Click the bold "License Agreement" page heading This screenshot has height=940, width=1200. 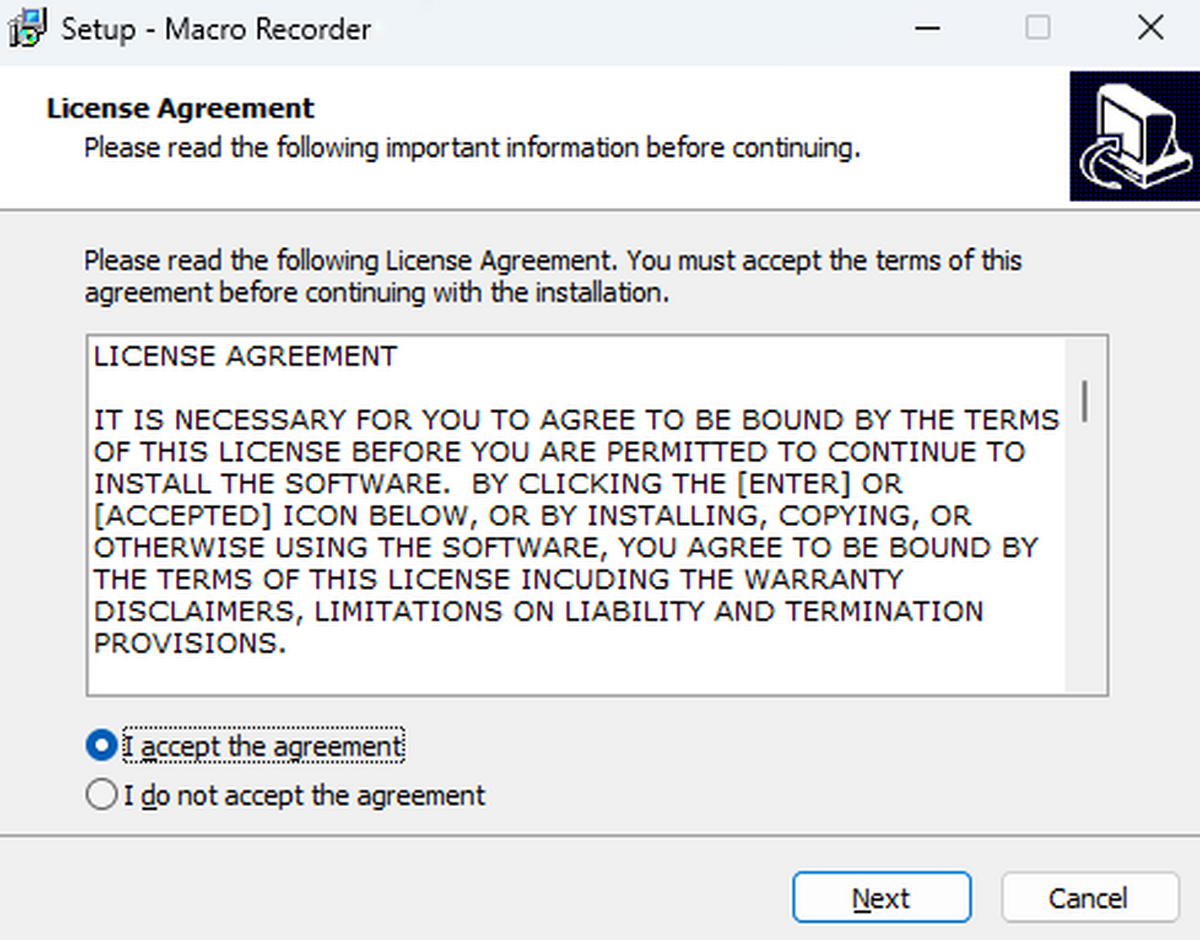tap(180, 108)
